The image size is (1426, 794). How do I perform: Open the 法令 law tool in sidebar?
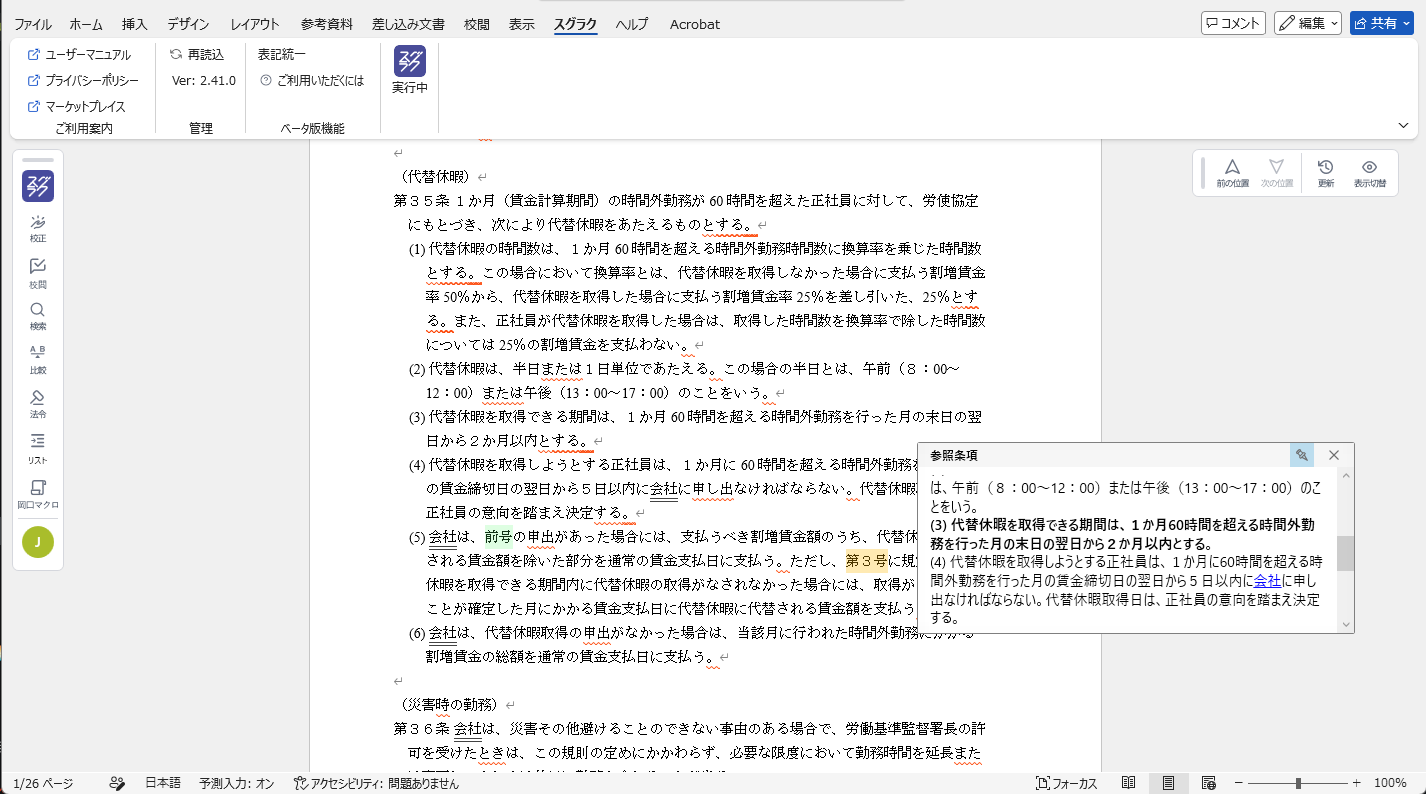point(38,403)
